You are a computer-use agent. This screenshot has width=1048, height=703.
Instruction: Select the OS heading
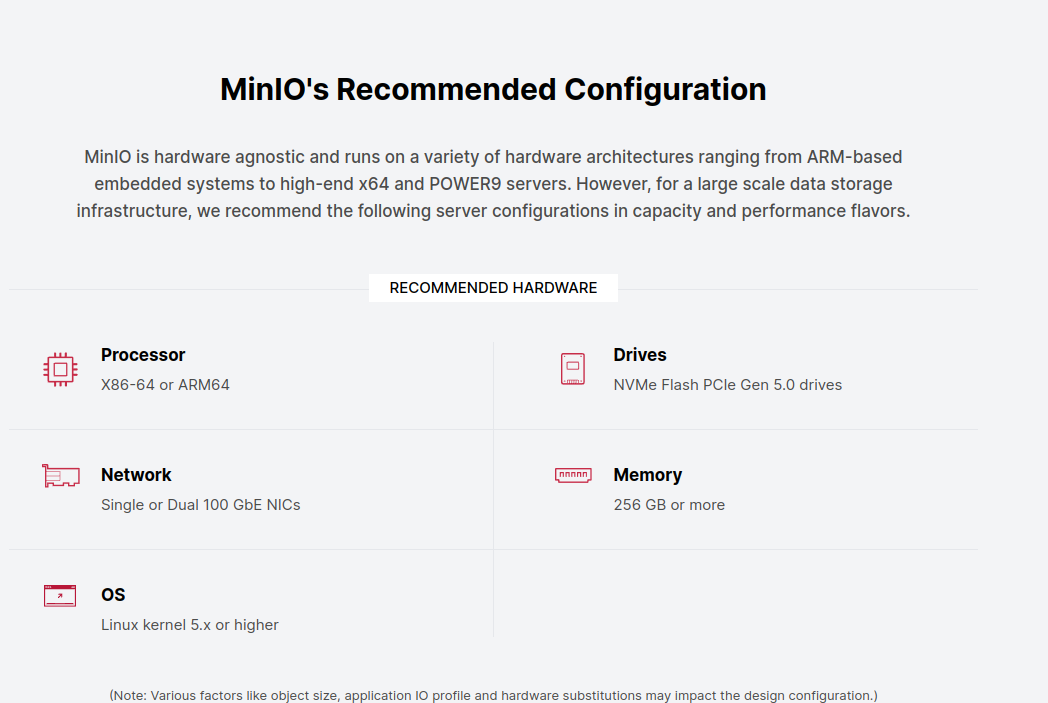tap(113, 595)
